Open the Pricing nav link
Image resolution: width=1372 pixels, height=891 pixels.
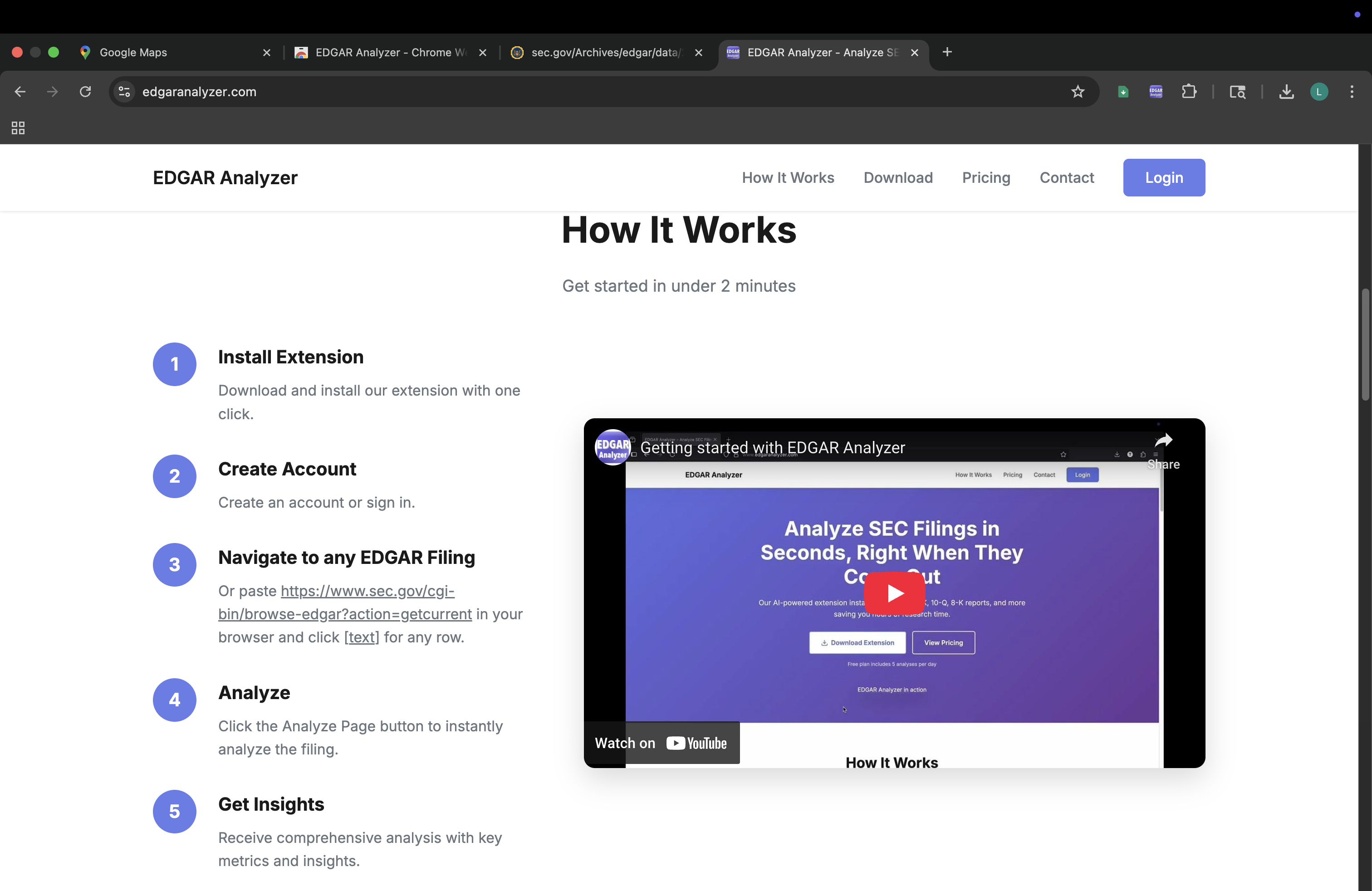point(986,177)
